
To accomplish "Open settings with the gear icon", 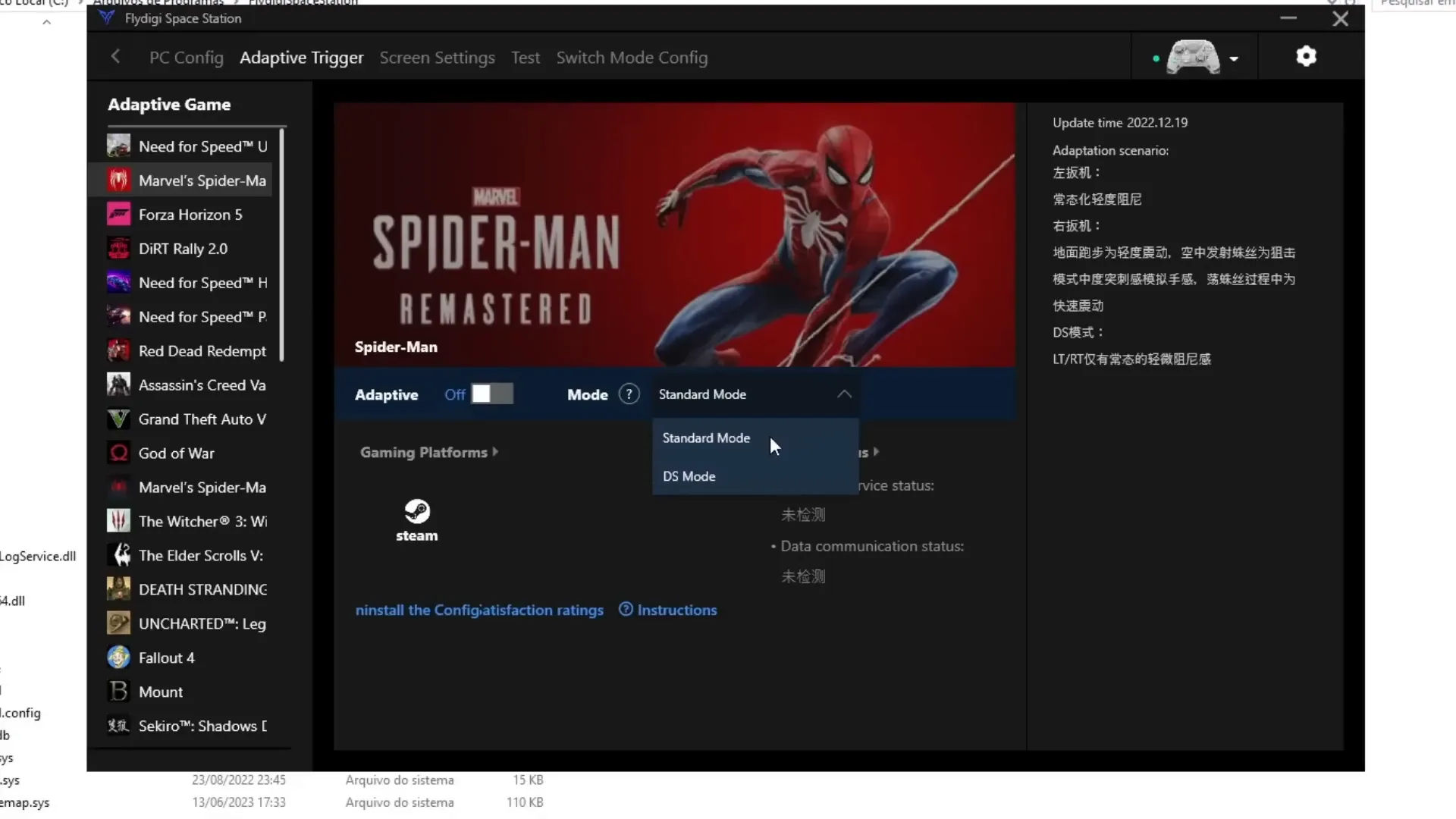I will click(1306, 57).
